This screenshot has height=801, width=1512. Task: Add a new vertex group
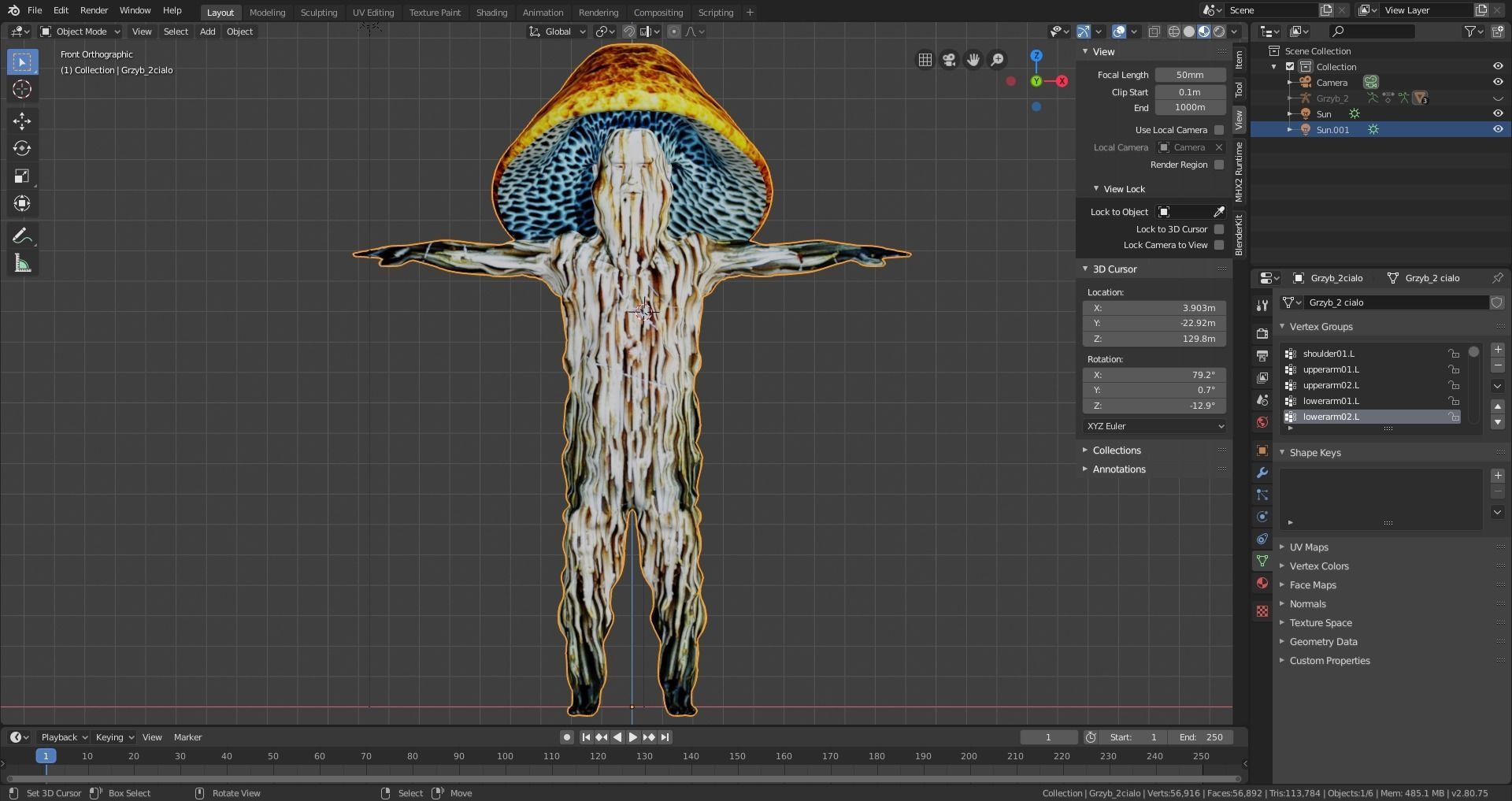(x=1498, y=350)
